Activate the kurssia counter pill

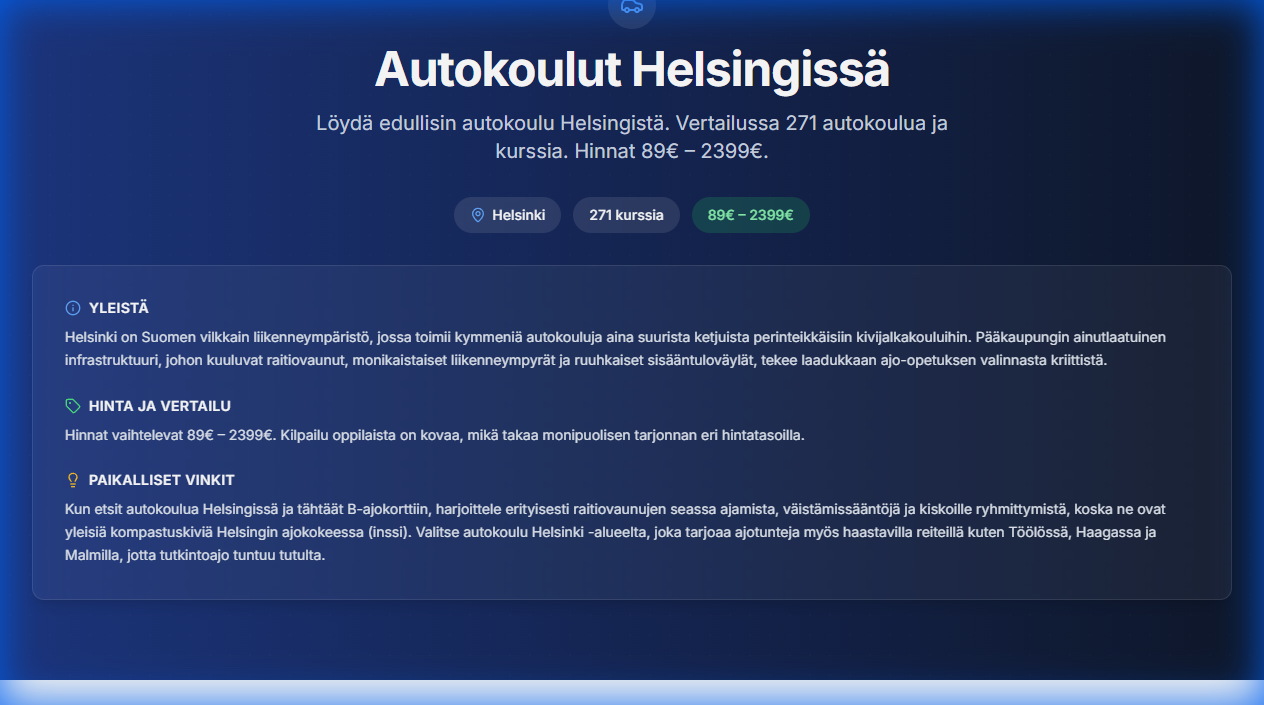tap(626, 214)
